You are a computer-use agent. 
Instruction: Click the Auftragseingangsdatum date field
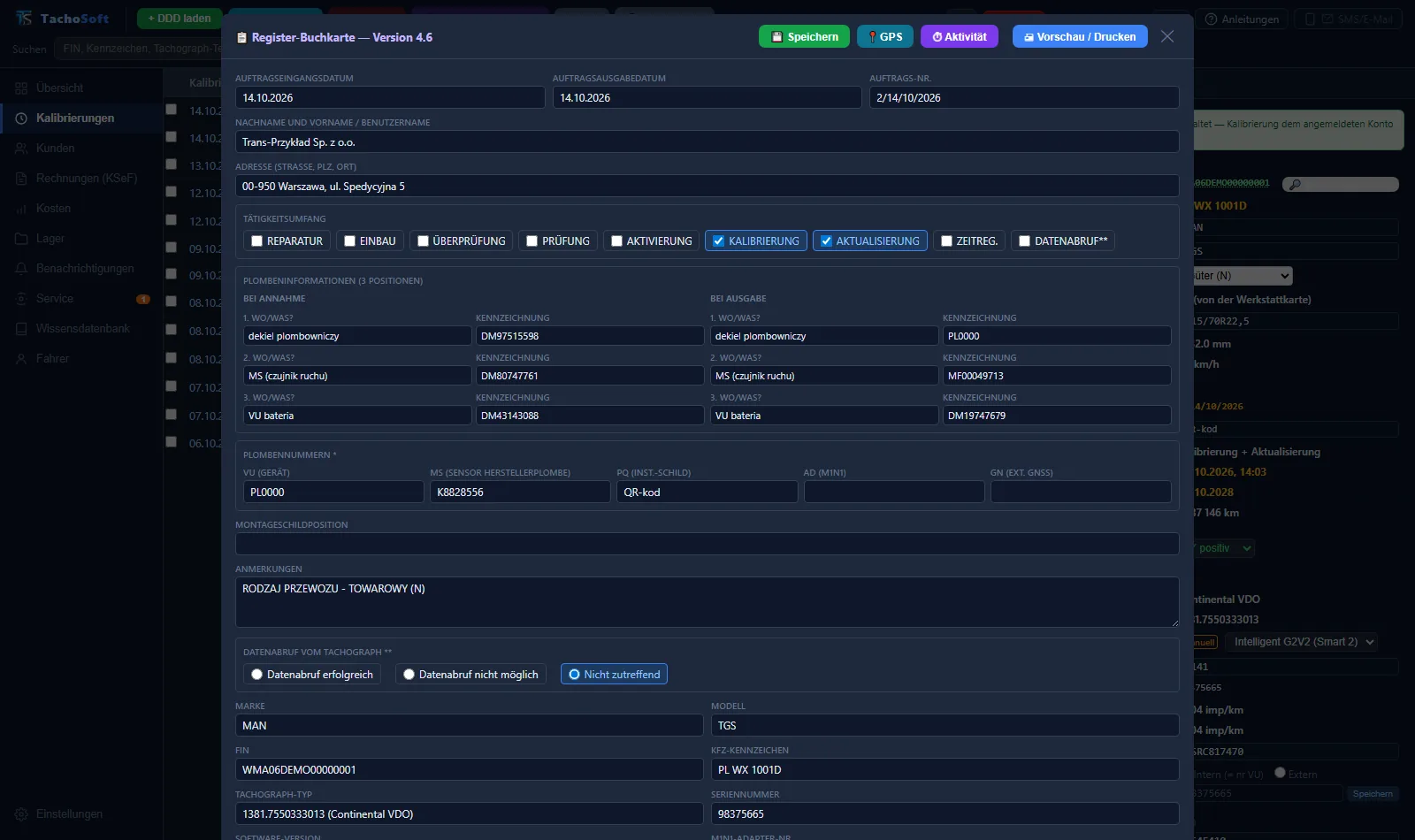pos(390,97)
